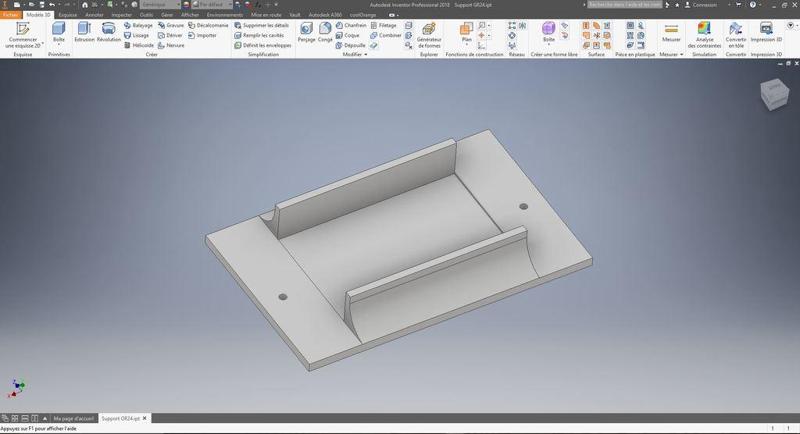Switch to the Annoter ribbon tab
The height and width of the screenshot is (434, 800).
94,15
